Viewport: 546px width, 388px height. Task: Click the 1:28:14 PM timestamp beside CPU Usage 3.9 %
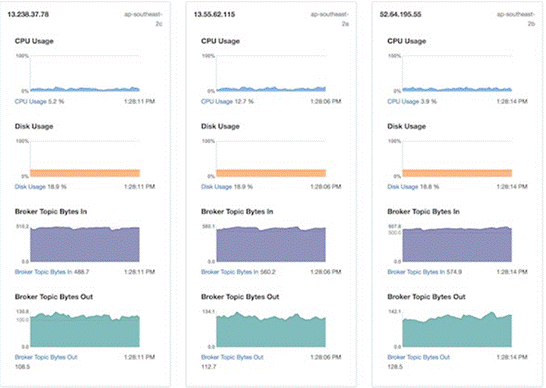[512, 101]
